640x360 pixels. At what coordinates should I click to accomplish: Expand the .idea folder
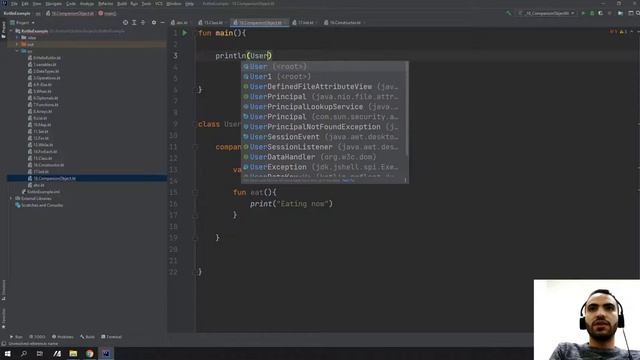pos(17,38)
